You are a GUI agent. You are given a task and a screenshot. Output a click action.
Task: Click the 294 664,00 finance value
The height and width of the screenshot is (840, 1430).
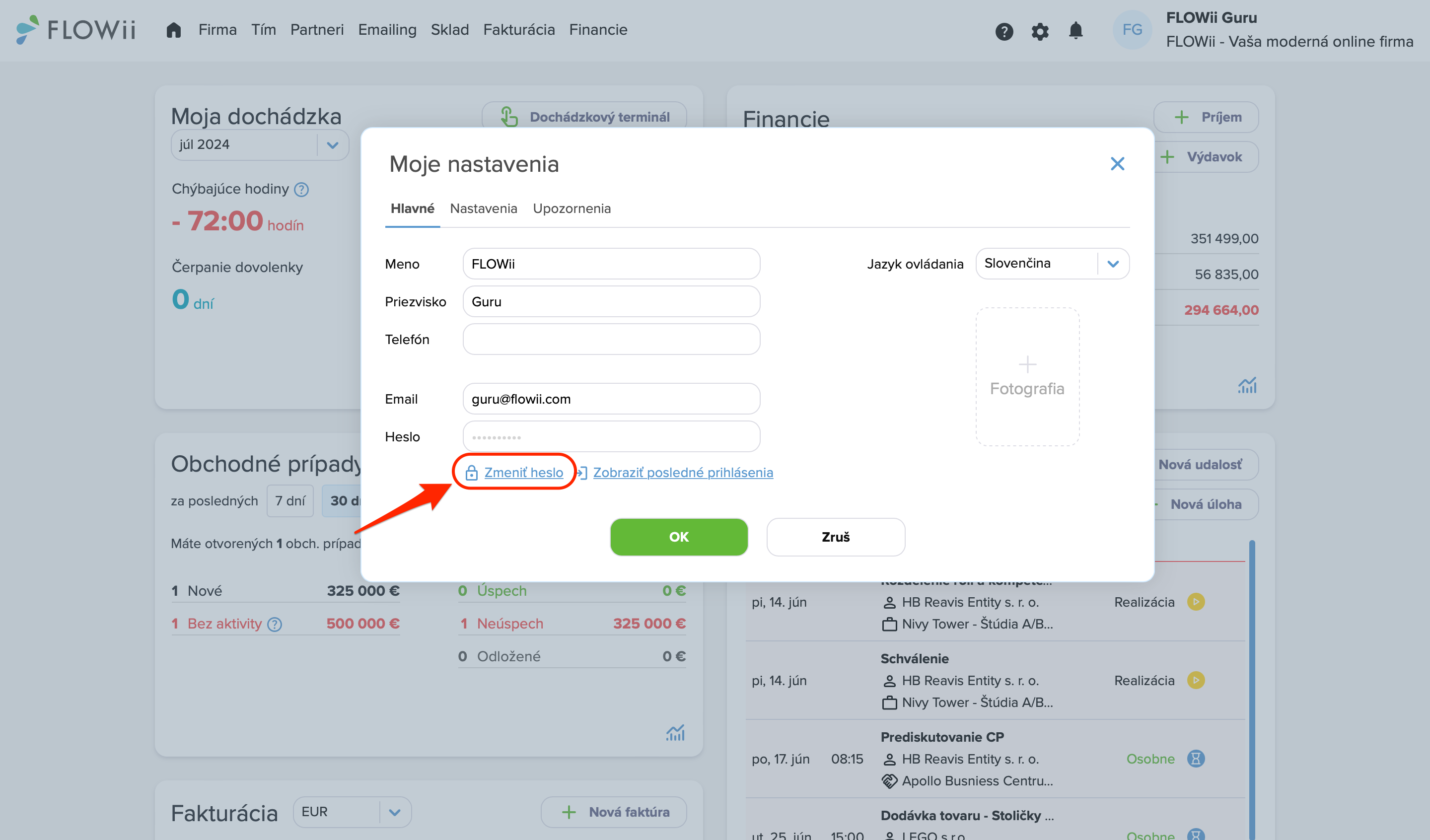1221,310
